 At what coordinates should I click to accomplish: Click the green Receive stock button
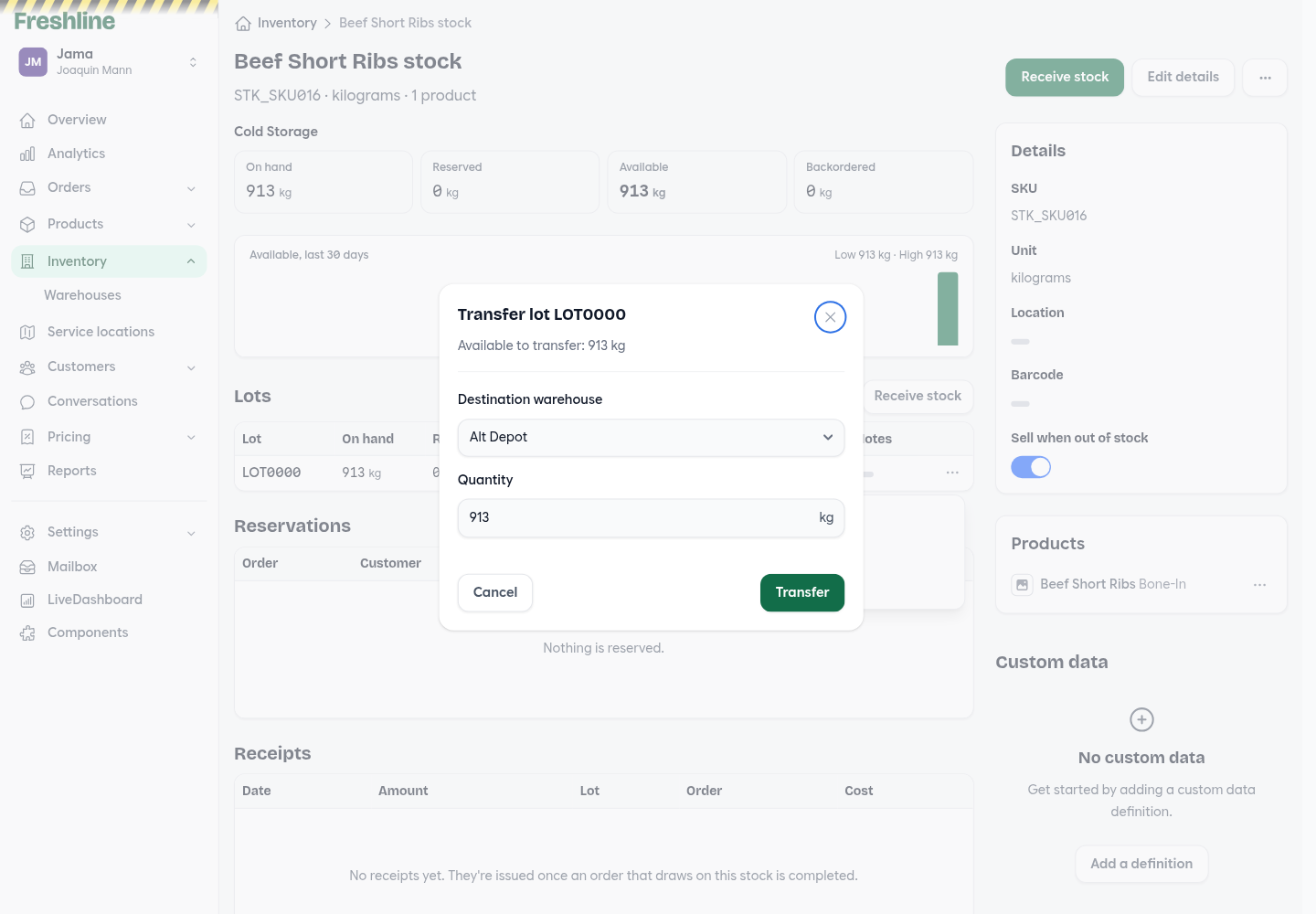pos(1065,78)
